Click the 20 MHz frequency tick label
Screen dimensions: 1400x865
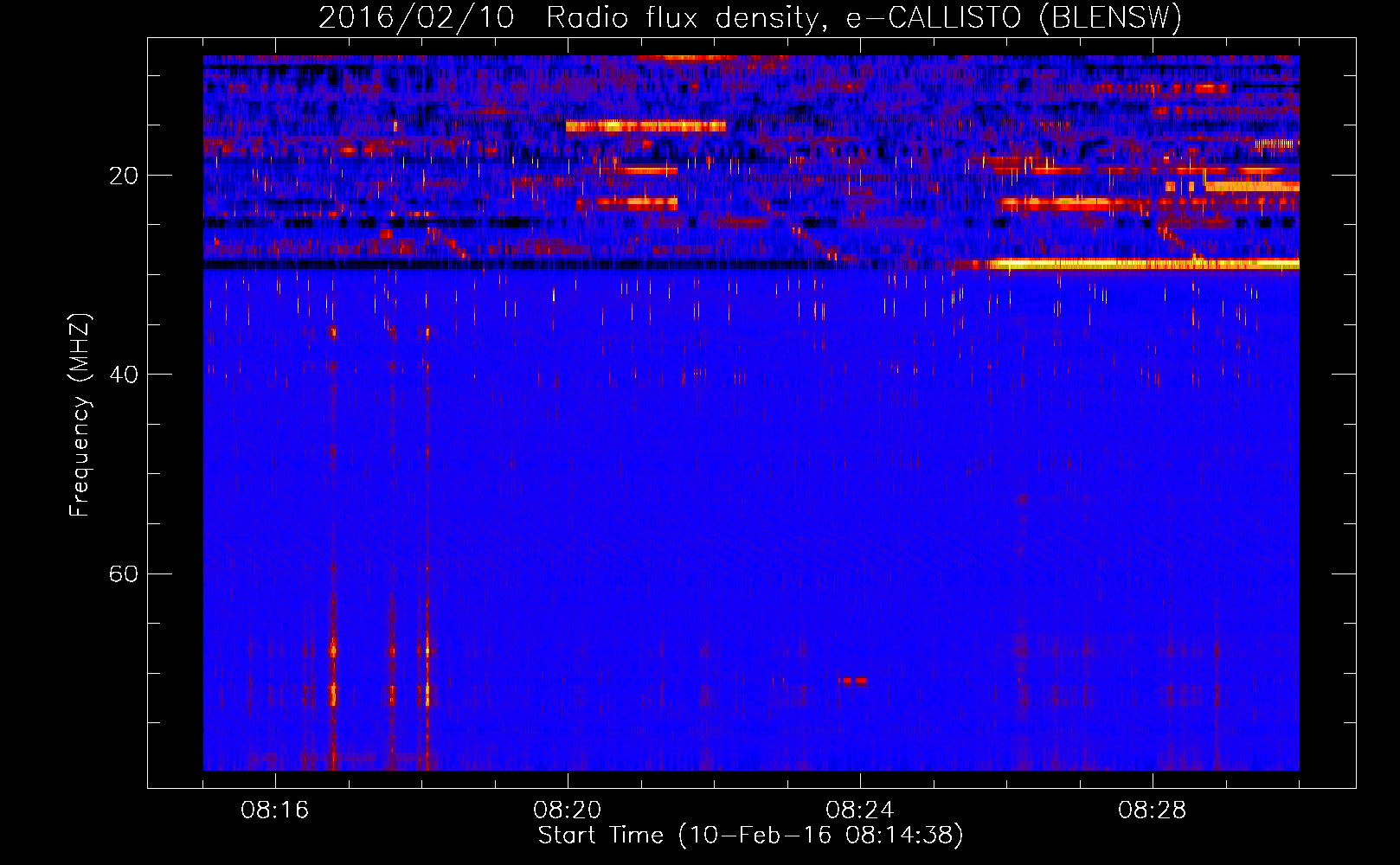point(124,176)
